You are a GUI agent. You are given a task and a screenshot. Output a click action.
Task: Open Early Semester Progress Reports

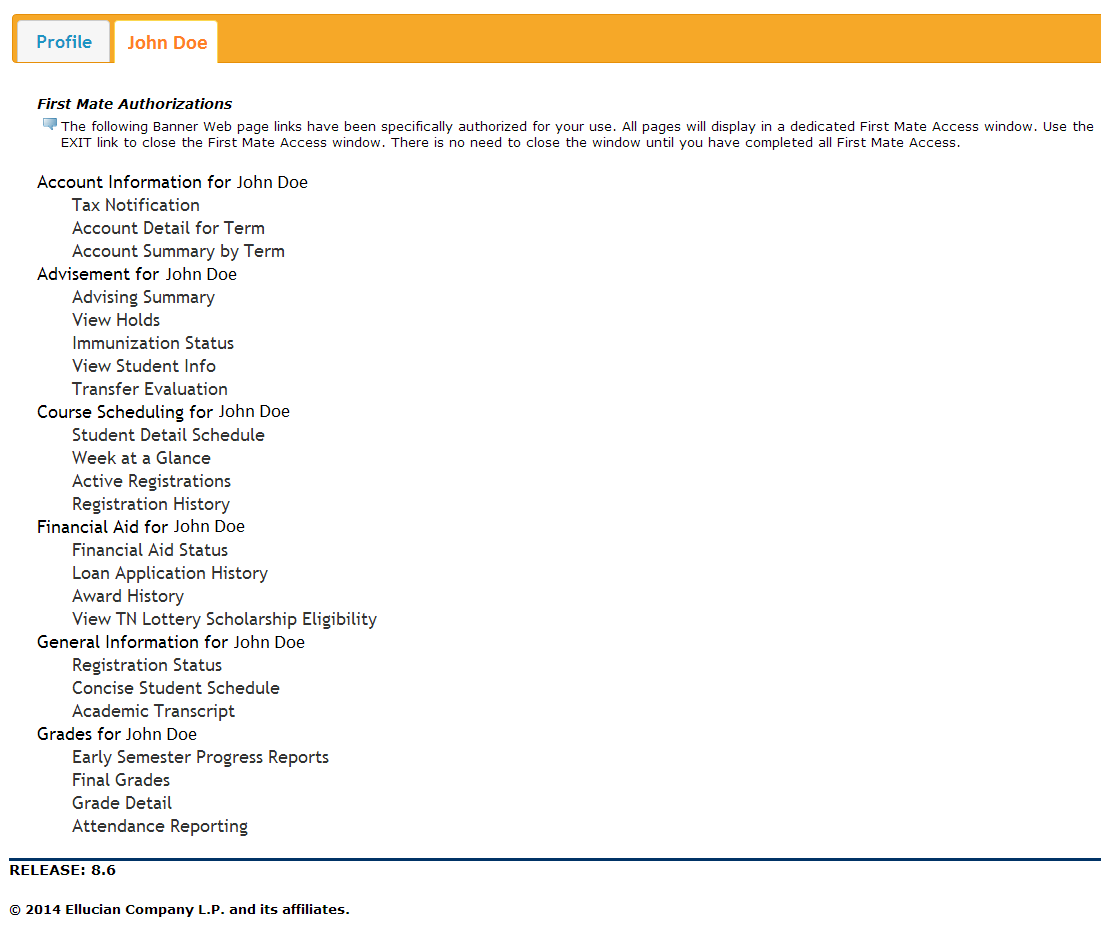(200, 757)
